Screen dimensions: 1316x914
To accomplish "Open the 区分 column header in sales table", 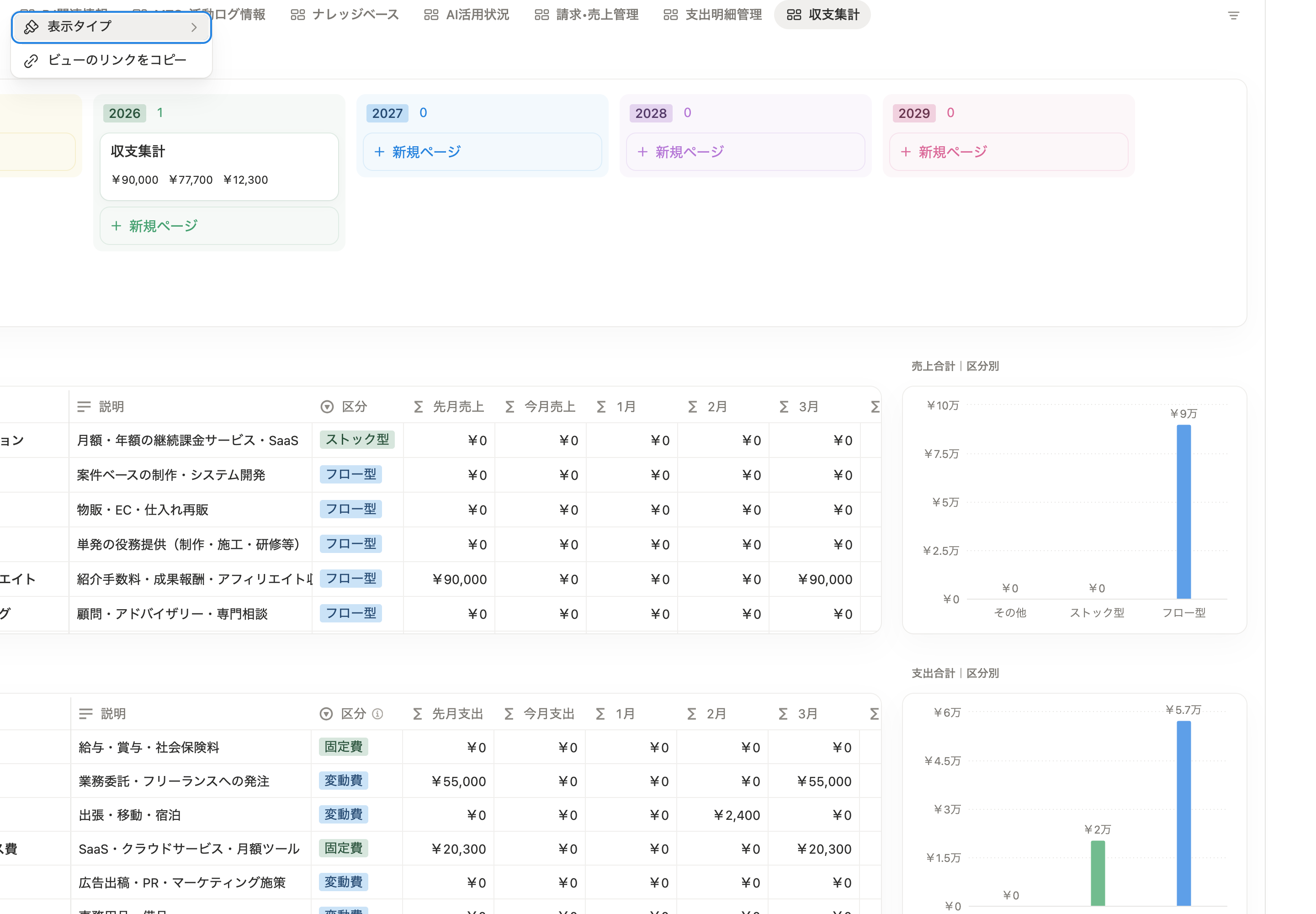I will click(x=358, y=407).
